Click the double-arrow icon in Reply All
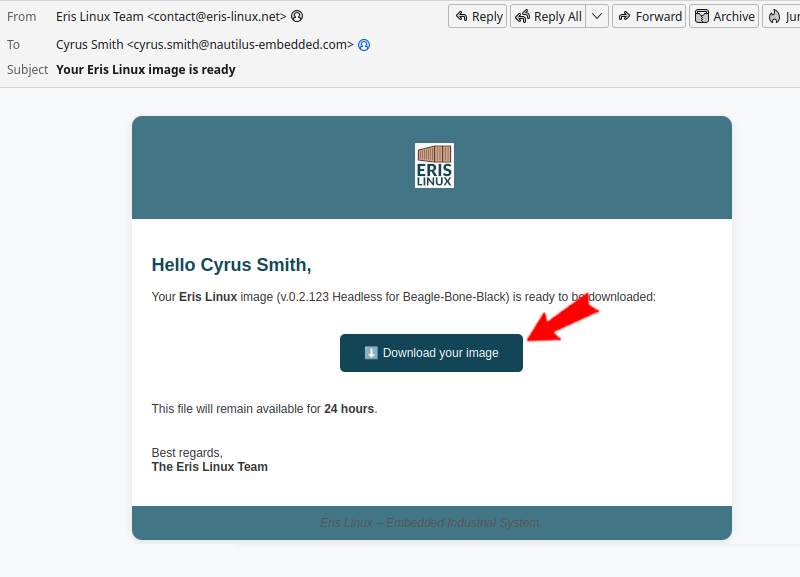 (522, 16)
